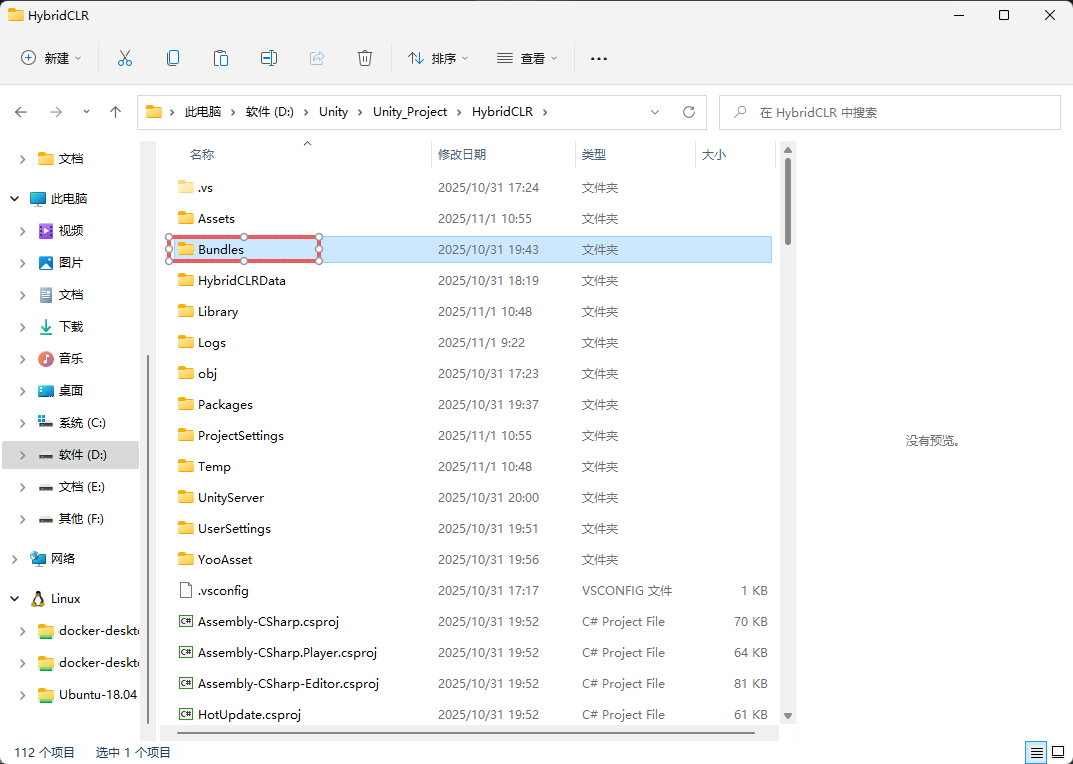Click the Cut scissors icon

(125, 58)
